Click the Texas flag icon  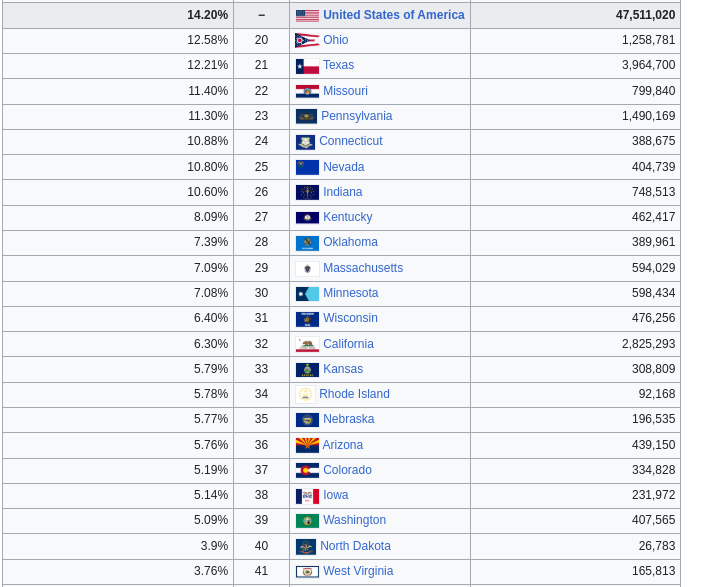[307, 66]
